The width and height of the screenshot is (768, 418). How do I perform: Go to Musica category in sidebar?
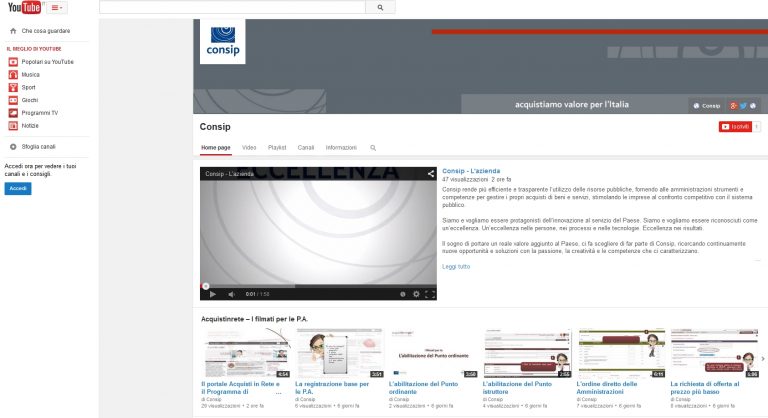click(31, 74)
